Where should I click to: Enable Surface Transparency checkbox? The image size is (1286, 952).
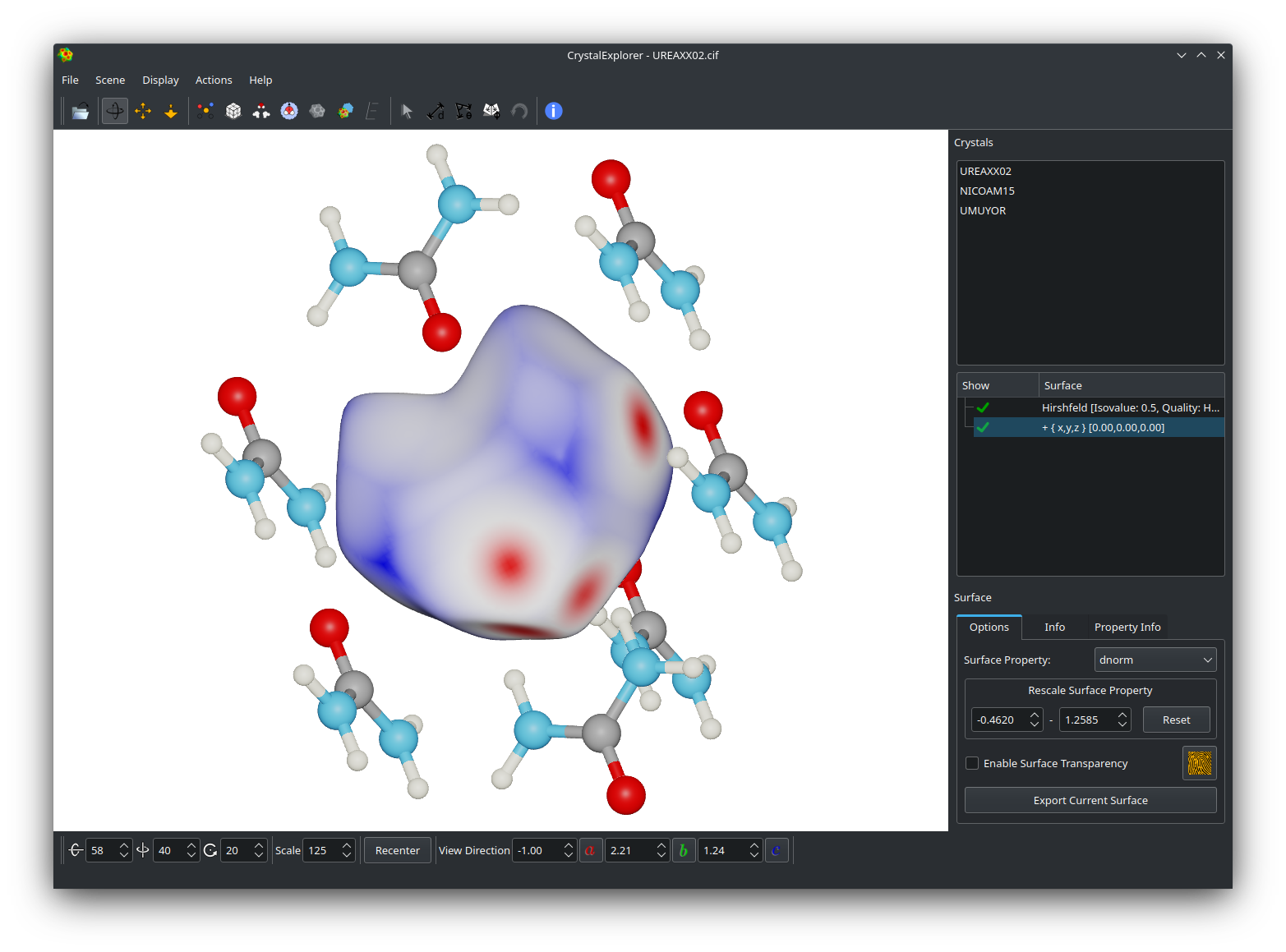(x=972, y=764)
